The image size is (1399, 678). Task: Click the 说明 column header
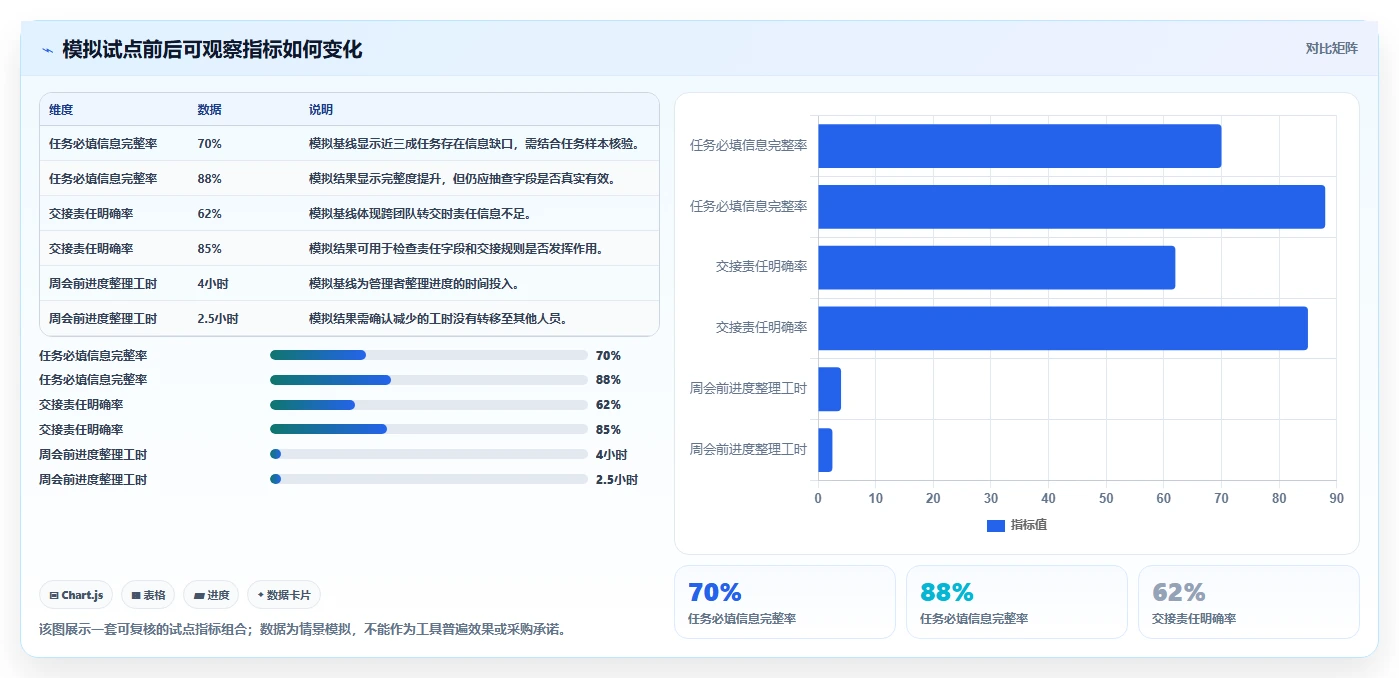point(321,110)
